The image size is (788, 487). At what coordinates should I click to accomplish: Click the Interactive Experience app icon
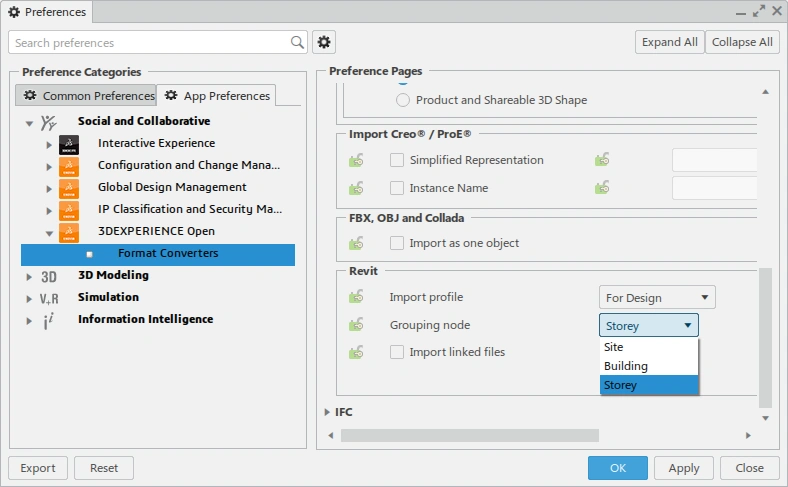click(69, 144)
